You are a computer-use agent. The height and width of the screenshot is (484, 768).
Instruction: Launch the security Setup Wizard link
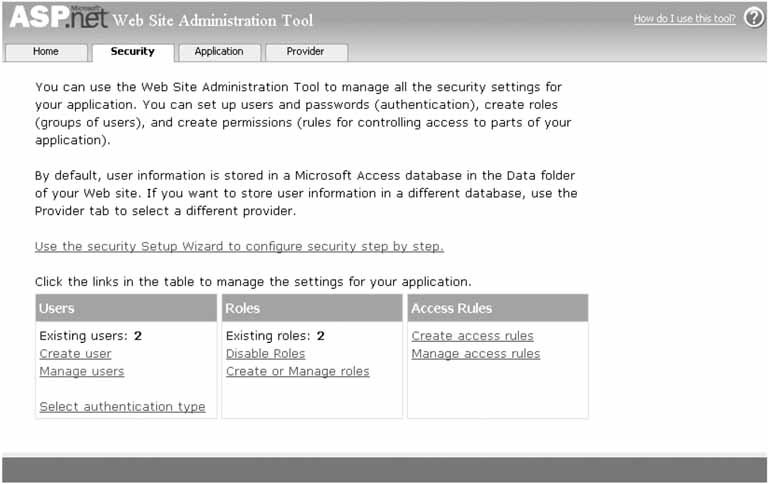239,246
